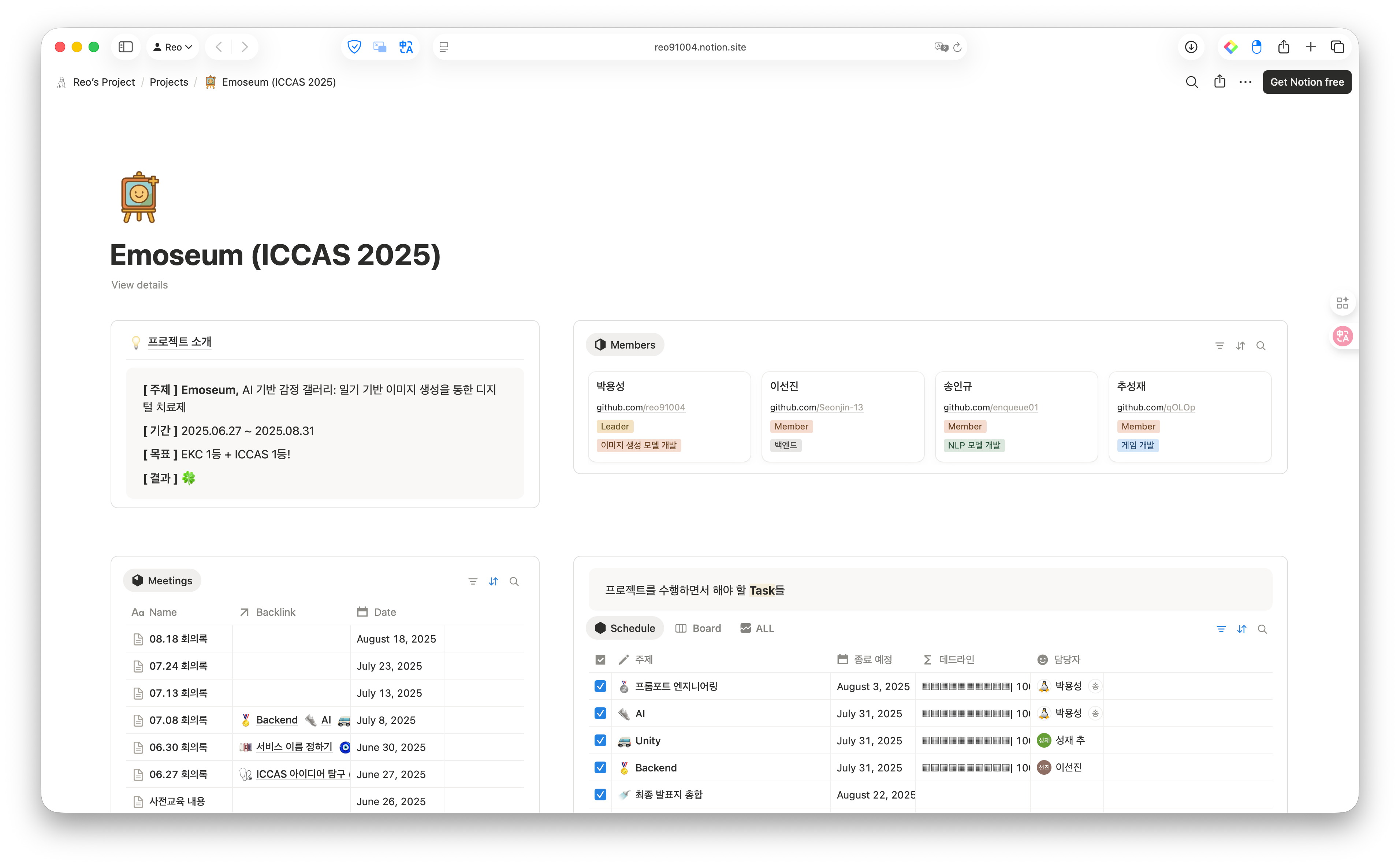
Task: Open the three-dot more options menu
Action: click(x=1245, y=82)
